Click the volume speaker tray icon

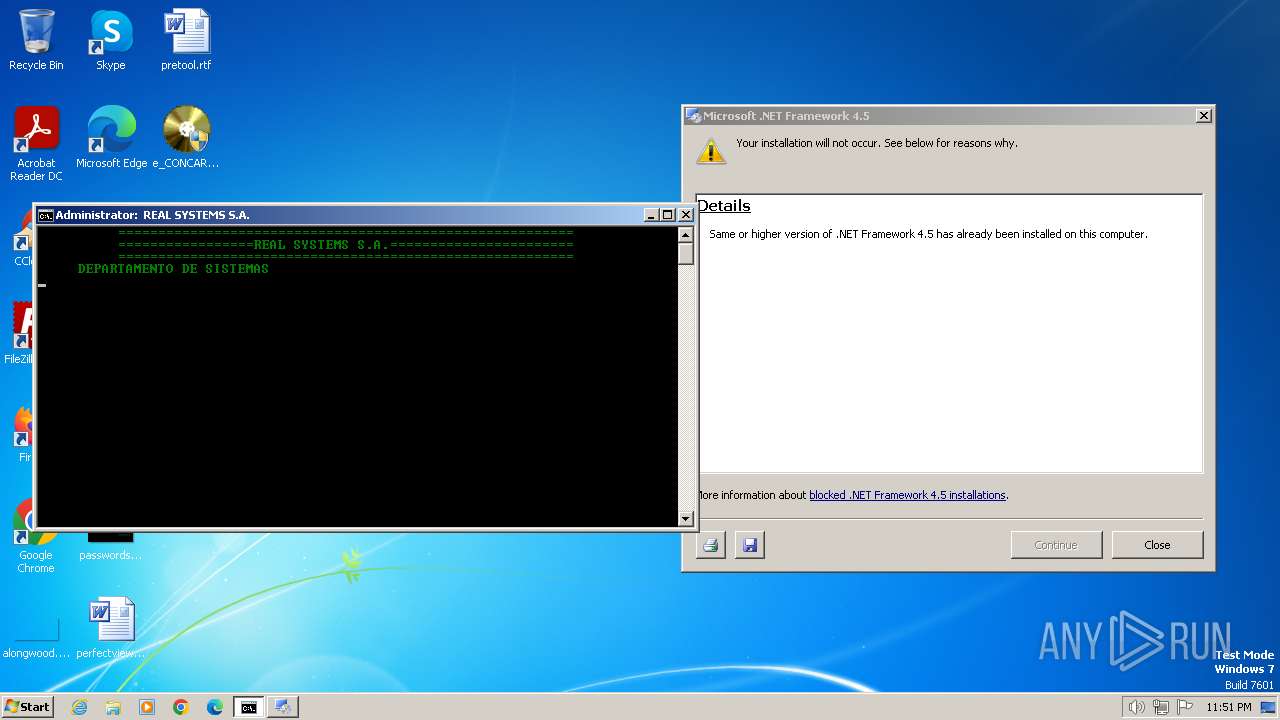coord(1136,707)
